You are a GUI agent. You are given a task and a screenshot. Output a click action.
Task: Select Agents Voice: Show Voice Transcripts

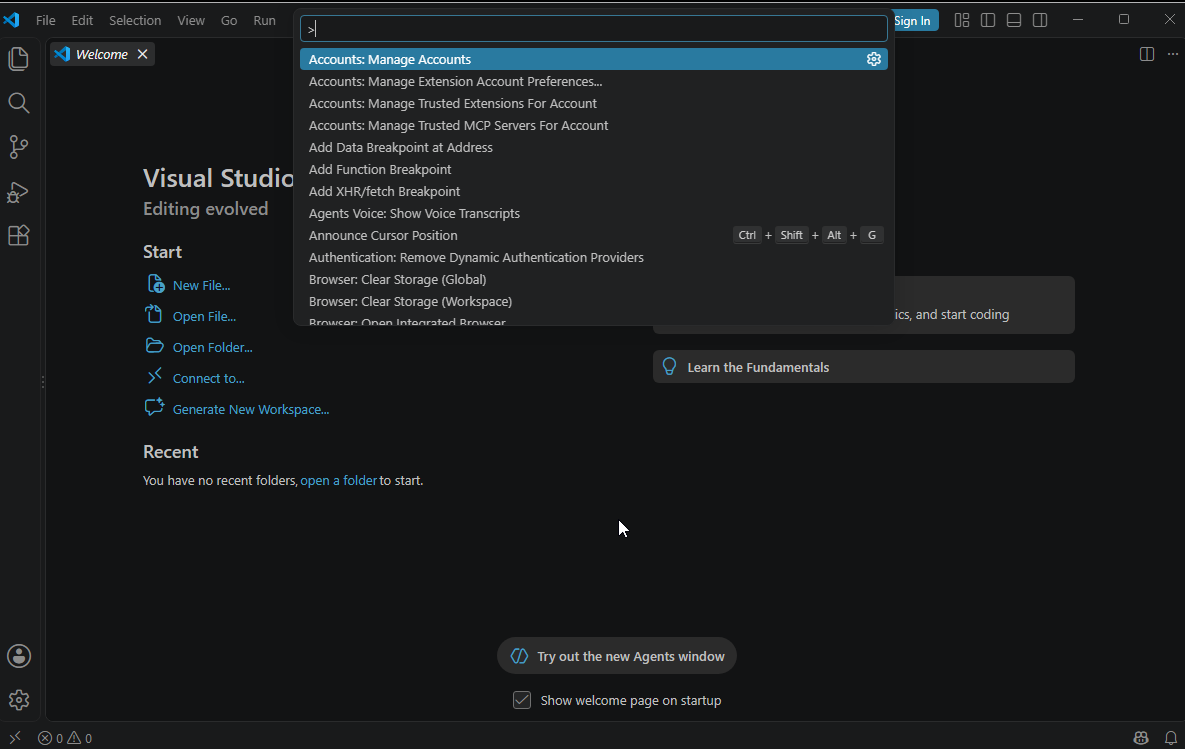[x=594, y=213]
